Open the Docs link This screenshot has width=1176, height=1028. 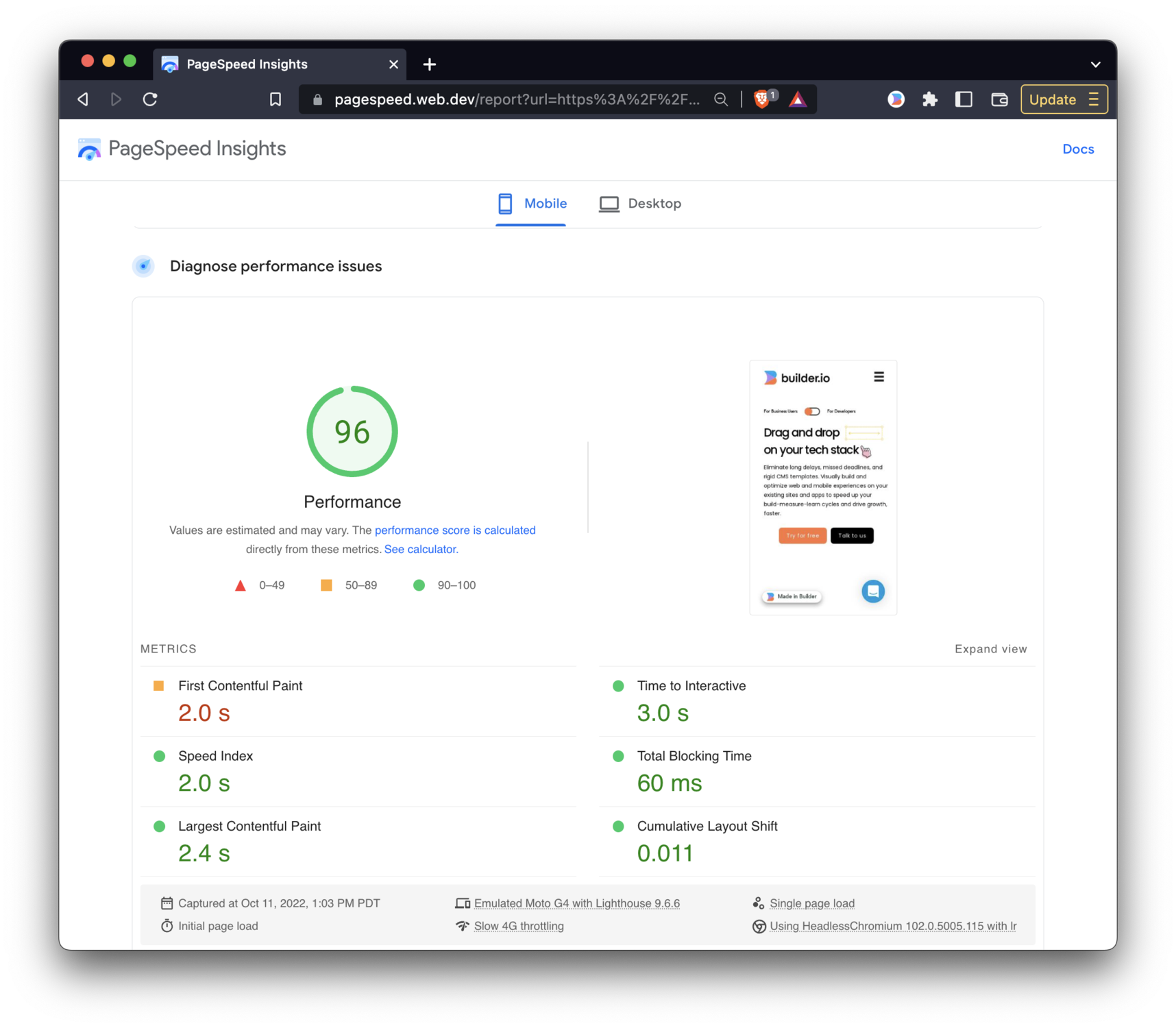click(1077, 149)
